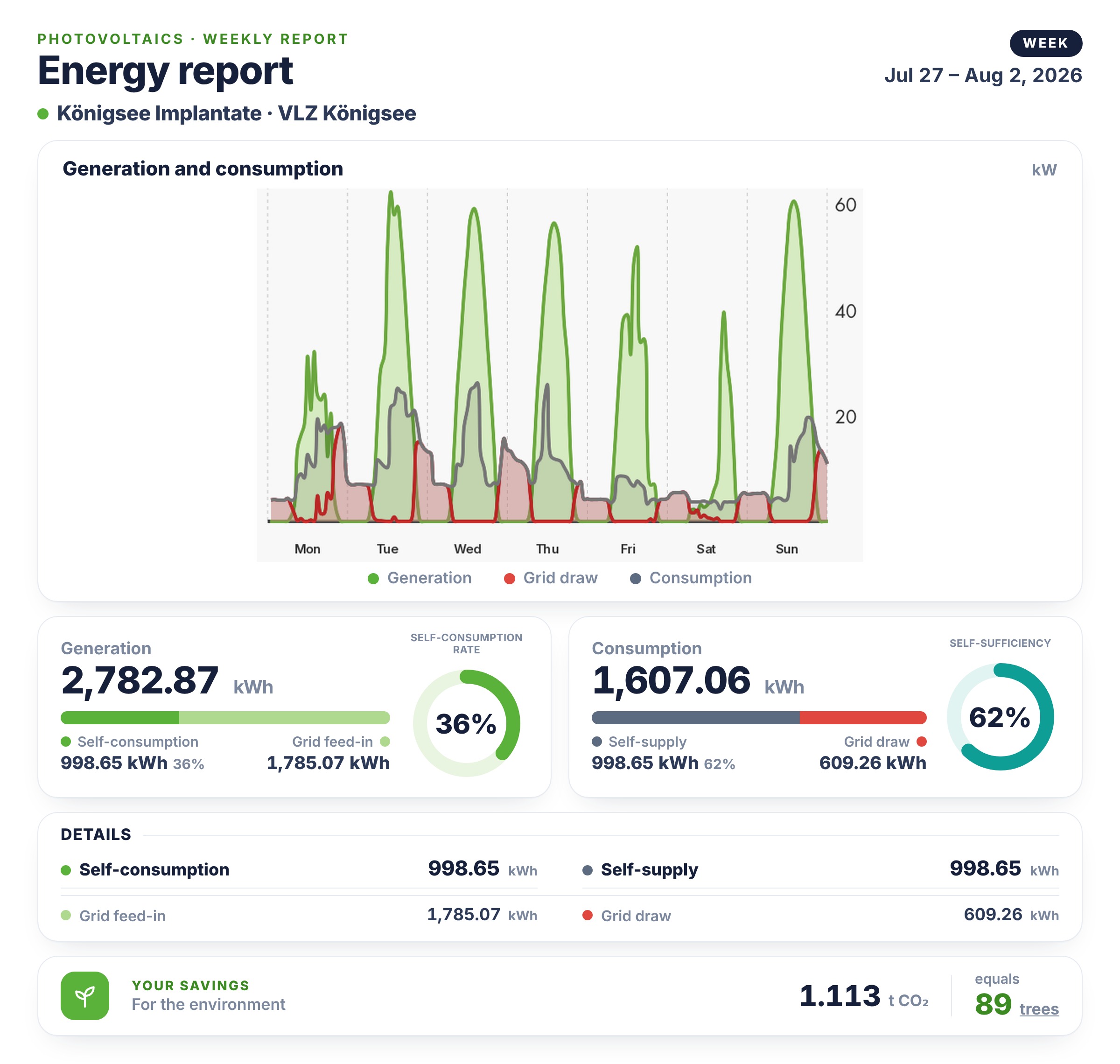This screenshot has width=1120, height=1064.
Task: Click the 20 kW y-axis tick label
Action: pos(845,417)
